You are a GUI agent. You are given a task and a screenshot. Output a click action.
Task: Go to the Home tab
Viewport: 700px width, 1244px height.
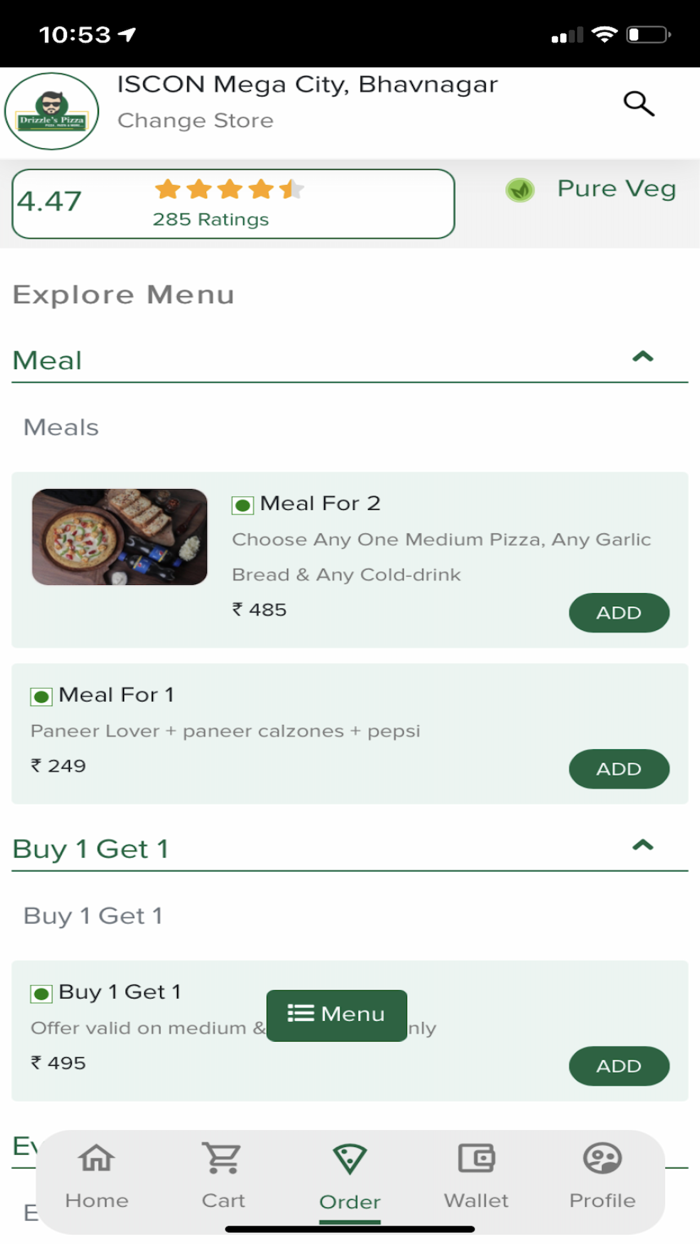tap(96, 1176)
